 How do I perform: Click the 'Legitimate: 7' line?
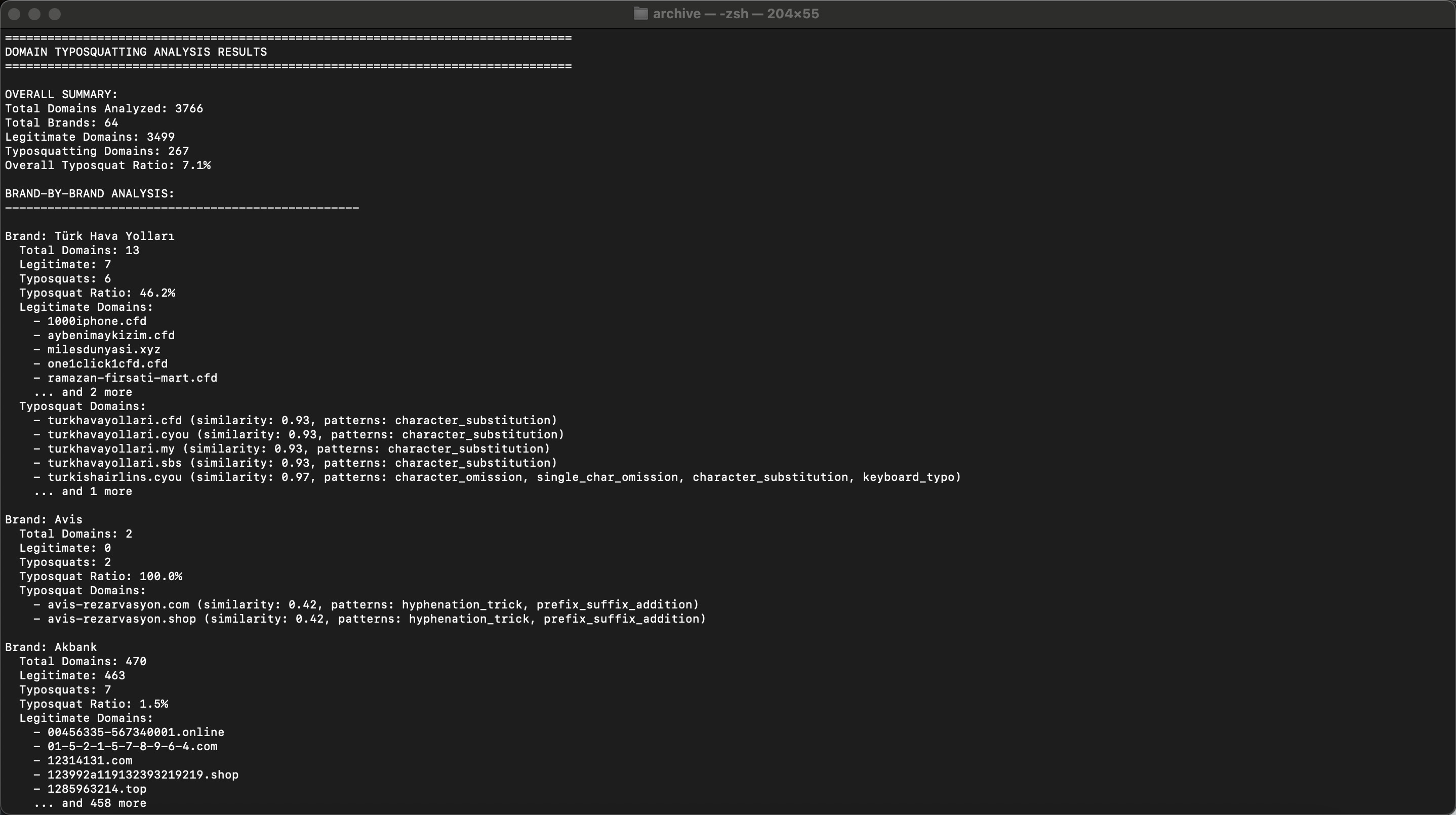(x=65, y=265)
